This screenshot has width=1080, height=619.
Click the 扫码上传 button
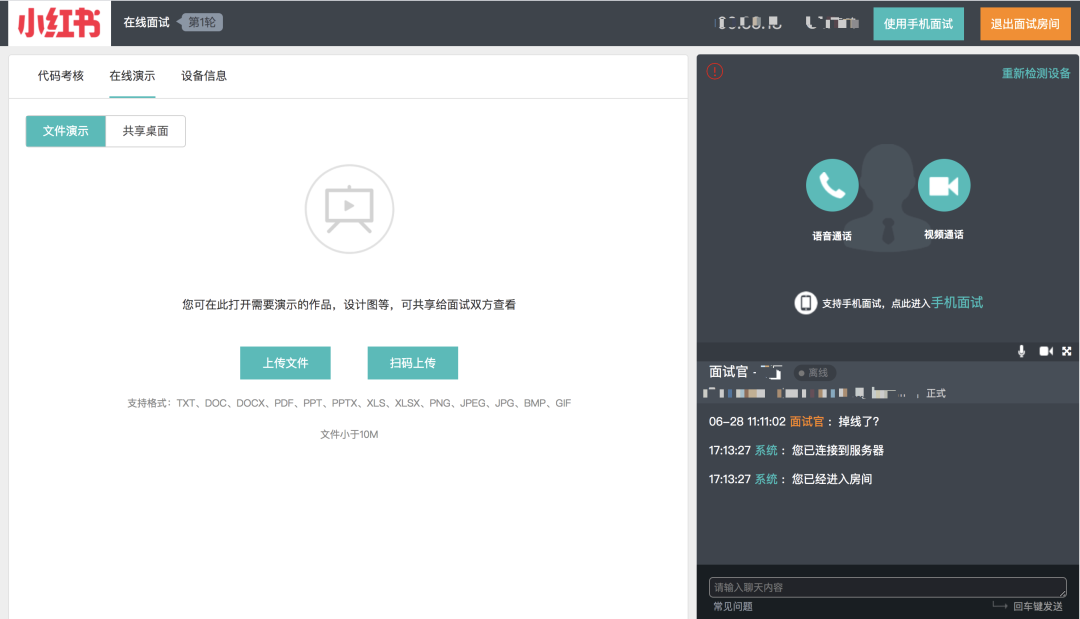[x=413, y=363]
